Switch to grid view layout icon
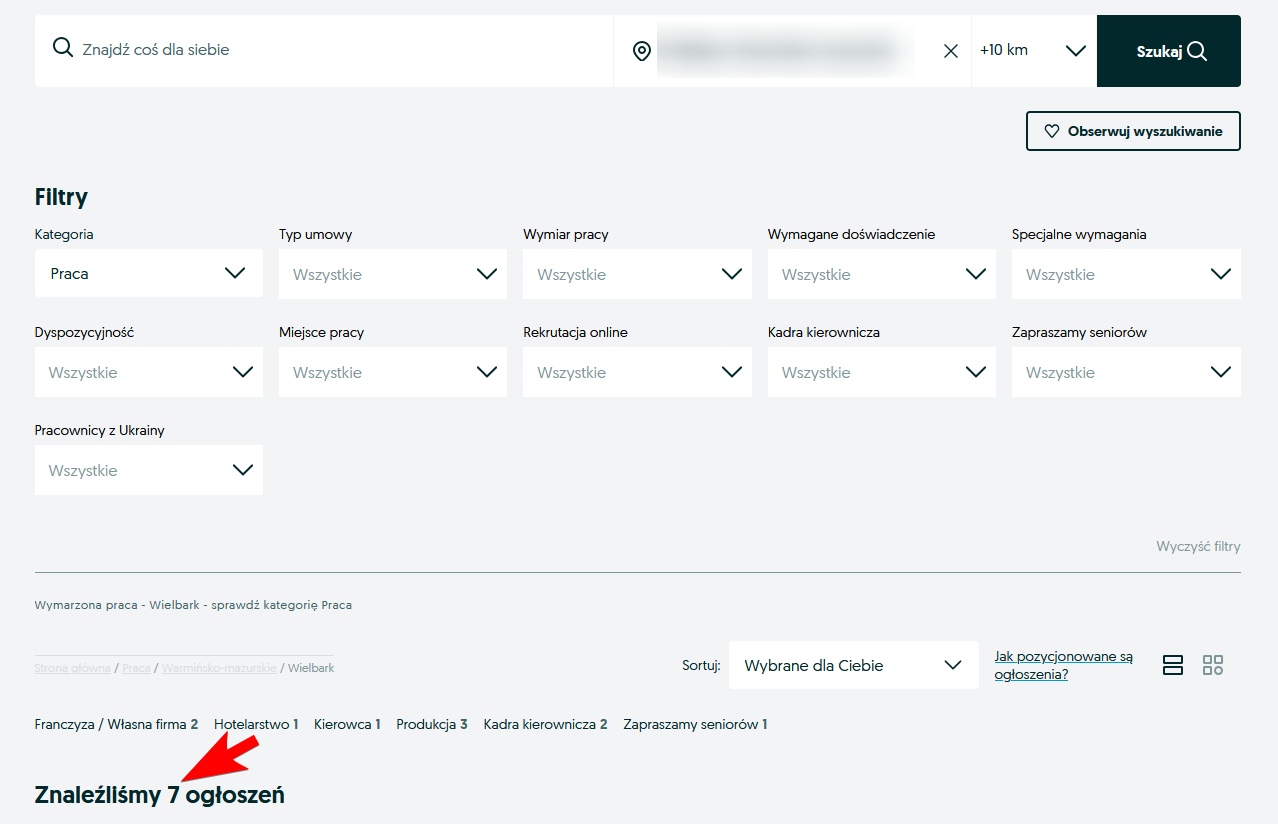The height and width of the screenshot is (824, 1278). [1213, 665]
